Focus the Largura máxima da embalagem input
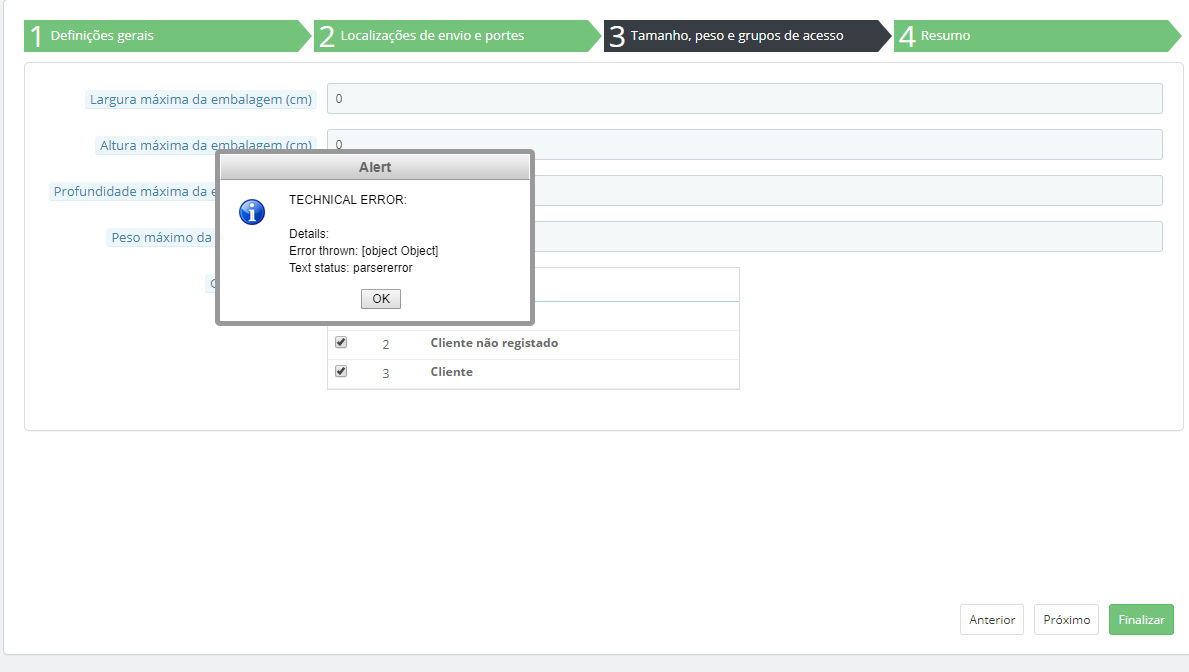The width and height of the screenshot is (1189, 672). (x=745, y=99)
